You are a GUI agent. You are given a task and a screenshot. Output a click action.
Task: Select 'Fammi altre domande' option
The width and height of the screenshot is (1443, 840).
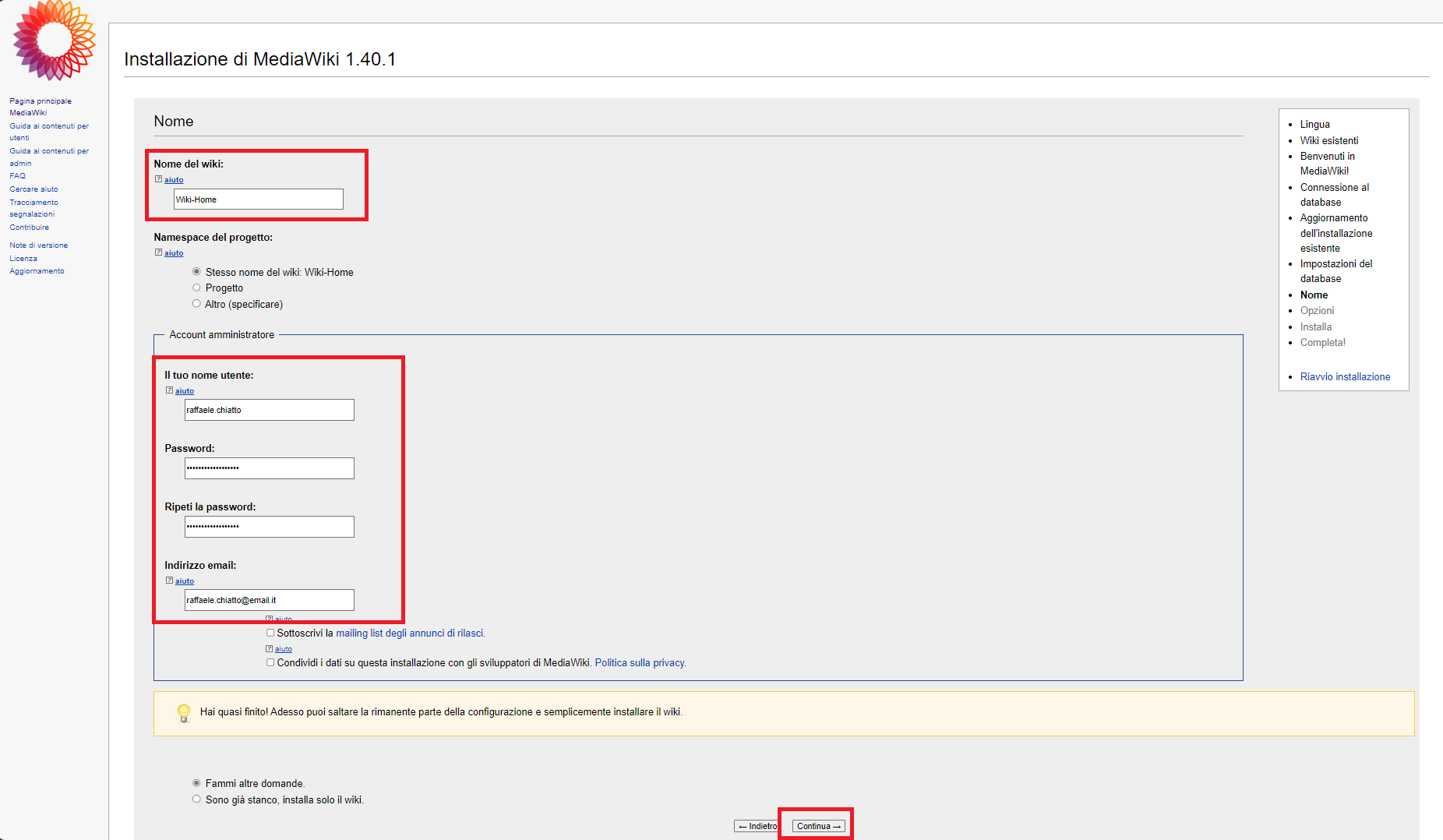click(x=196, y=783)
